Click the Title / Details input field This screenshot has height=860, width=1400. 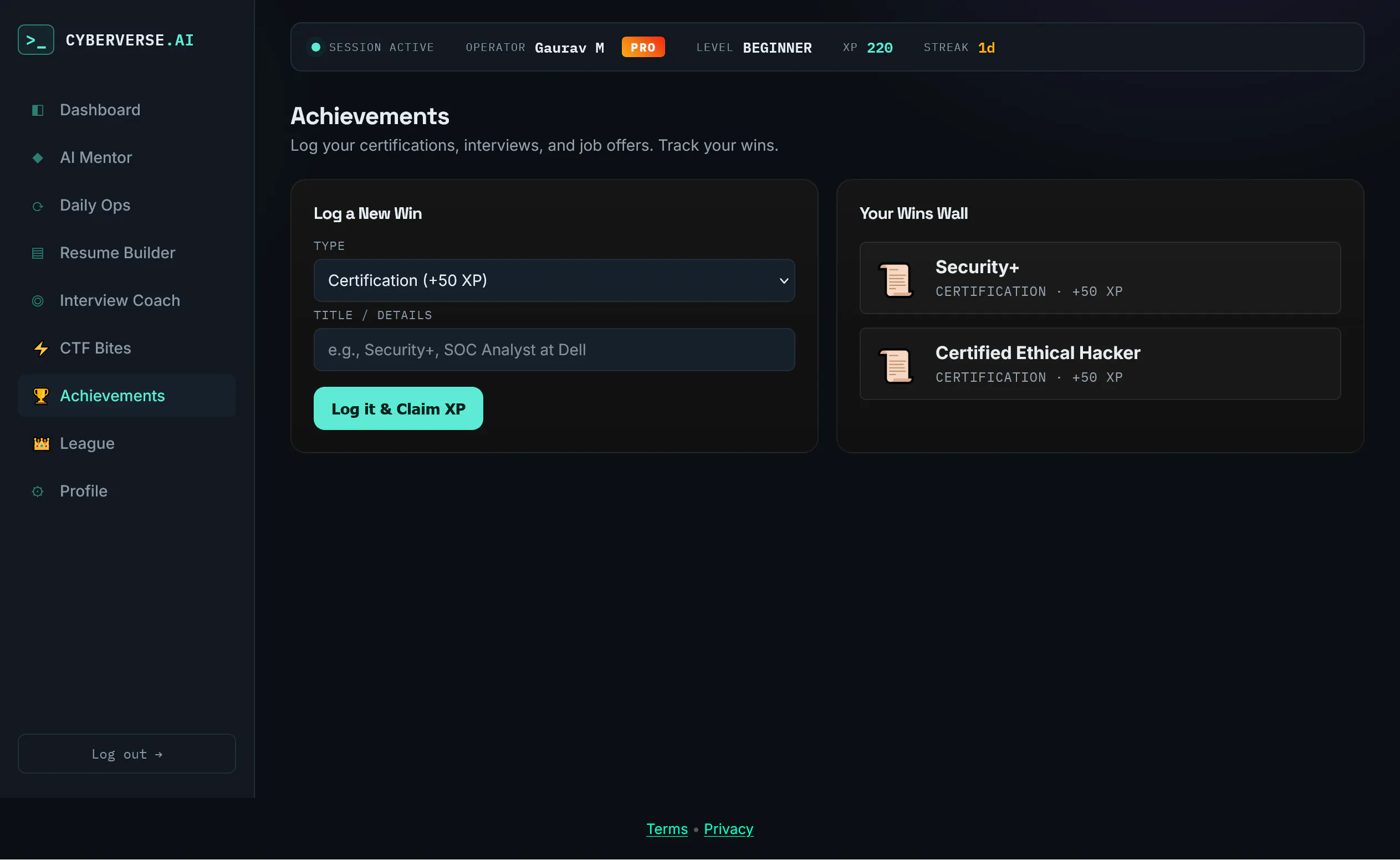tap(554, 350)
